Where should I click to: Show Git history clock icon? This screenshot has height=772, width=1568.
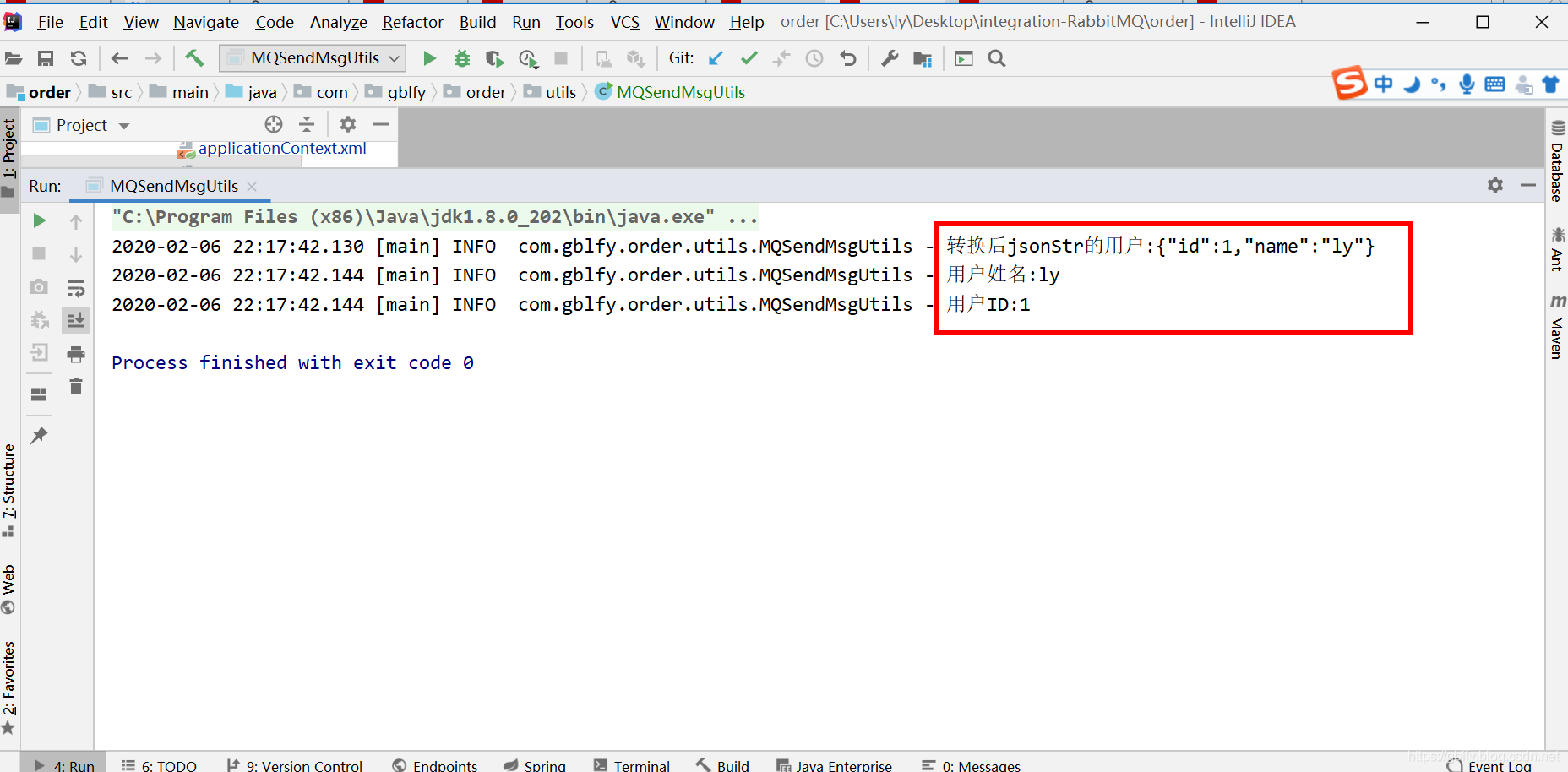coord(814,58)
